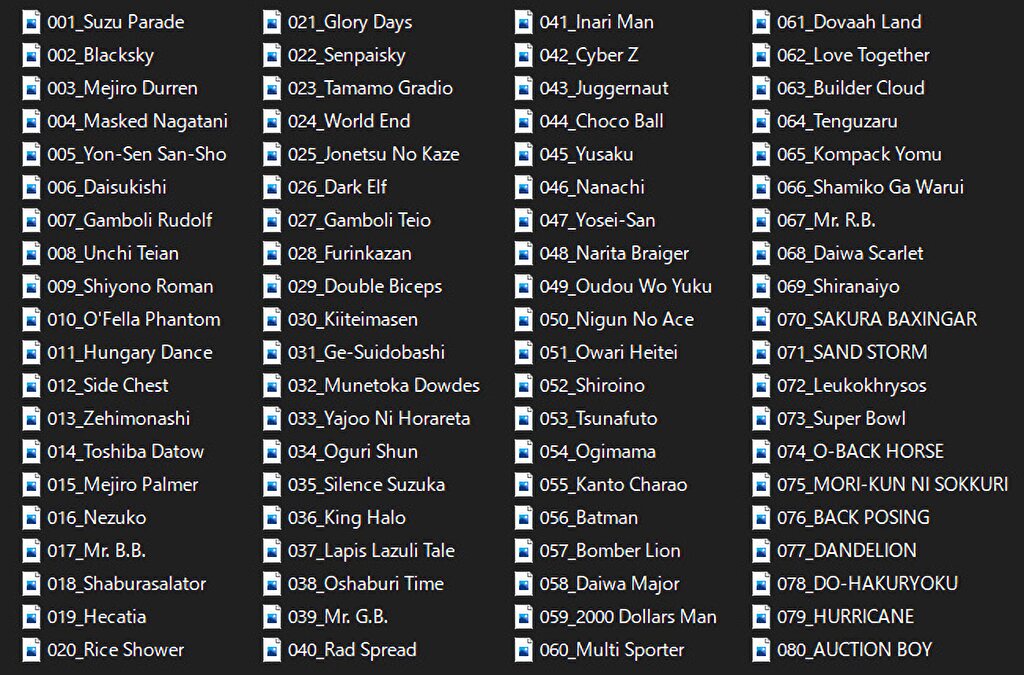This screenshot has width=1024, height=675.
Task: Select the icon of 010_O'Fella Phantom
Action: [x=31, y=321]
